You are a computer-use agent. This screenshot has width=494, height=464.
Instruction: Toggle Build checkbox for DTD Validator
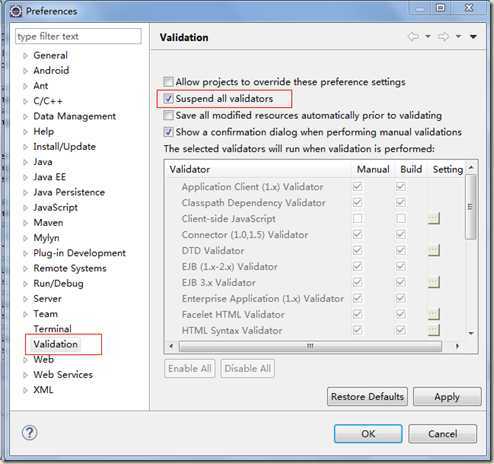401,250
